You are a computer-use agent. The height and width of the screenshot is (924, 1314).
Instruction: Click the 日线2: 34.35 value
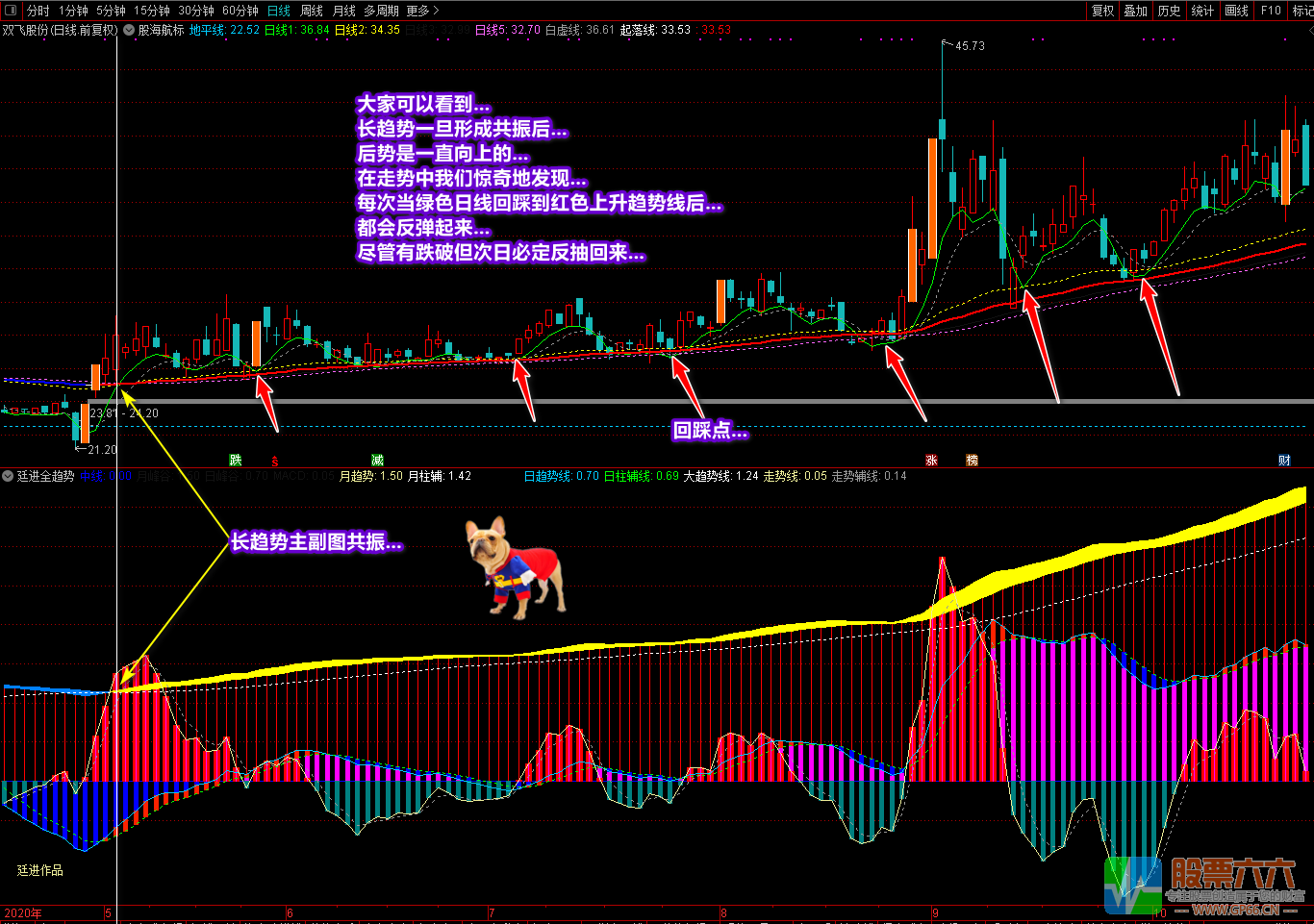367,30
